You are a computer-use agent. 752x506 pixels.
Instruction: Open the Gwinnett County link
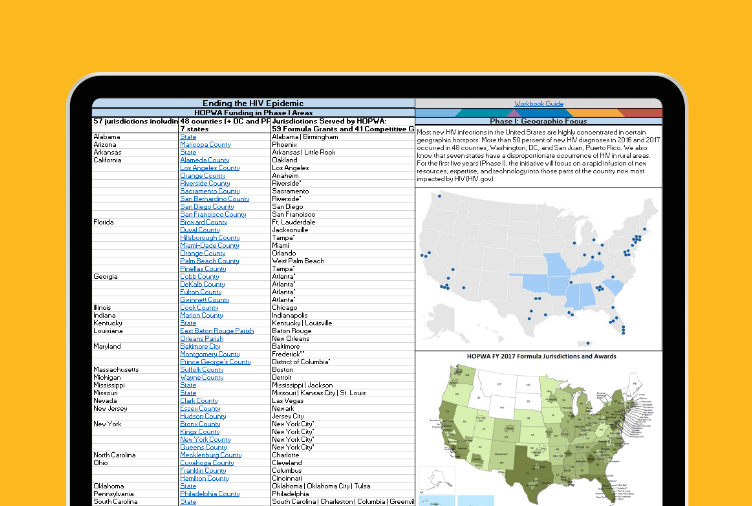click(205, 300)
